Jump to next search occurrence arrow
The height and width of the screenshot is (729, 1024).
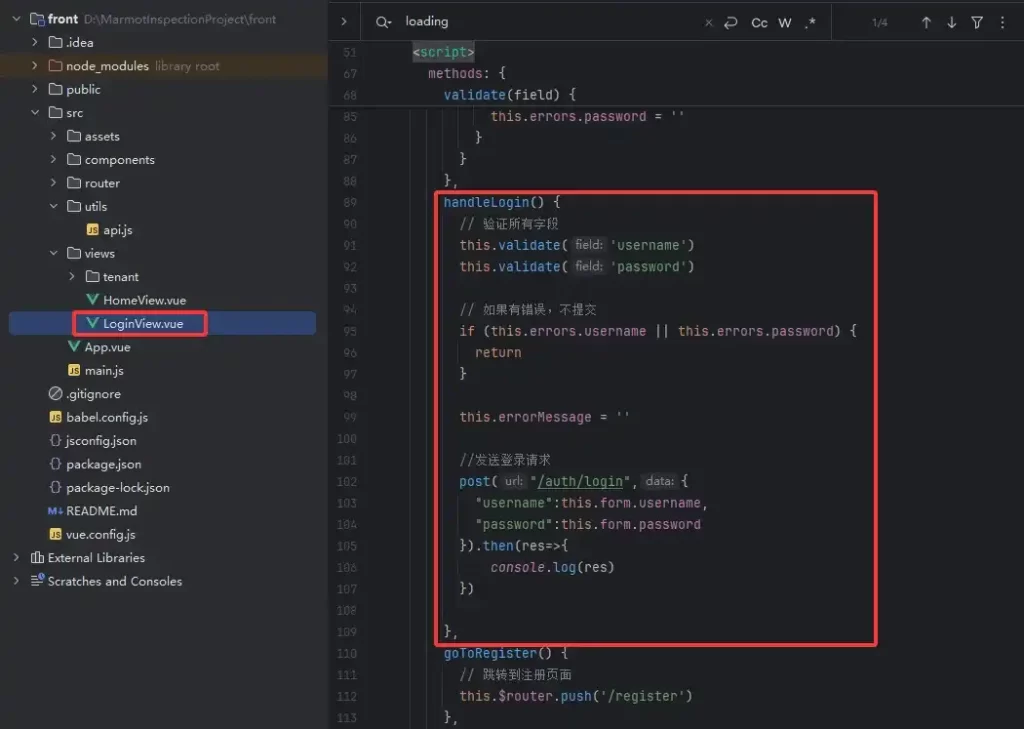[951, 22]
